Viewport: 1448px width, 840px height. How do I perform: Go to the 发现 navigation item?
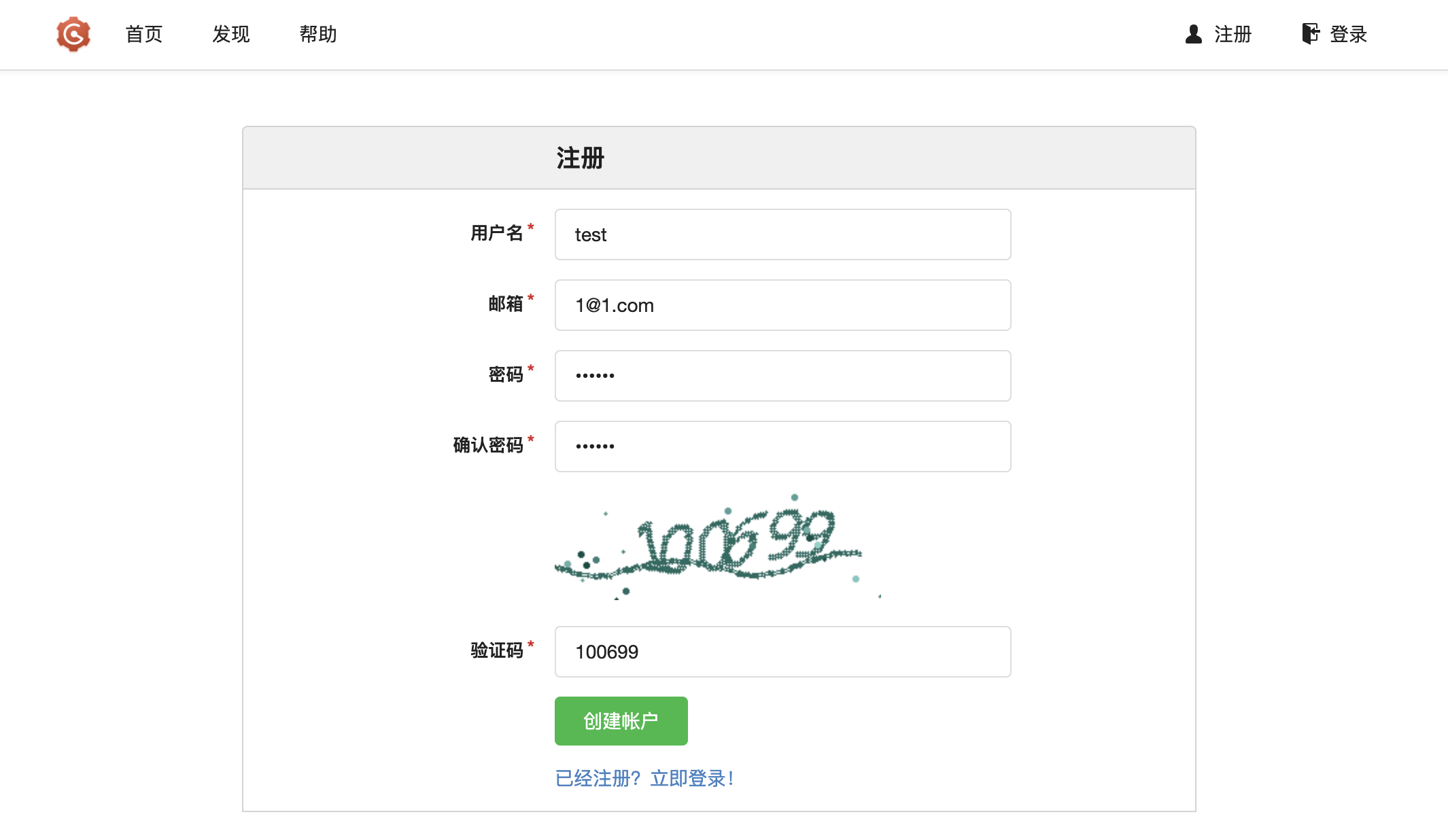click(231, 34)
